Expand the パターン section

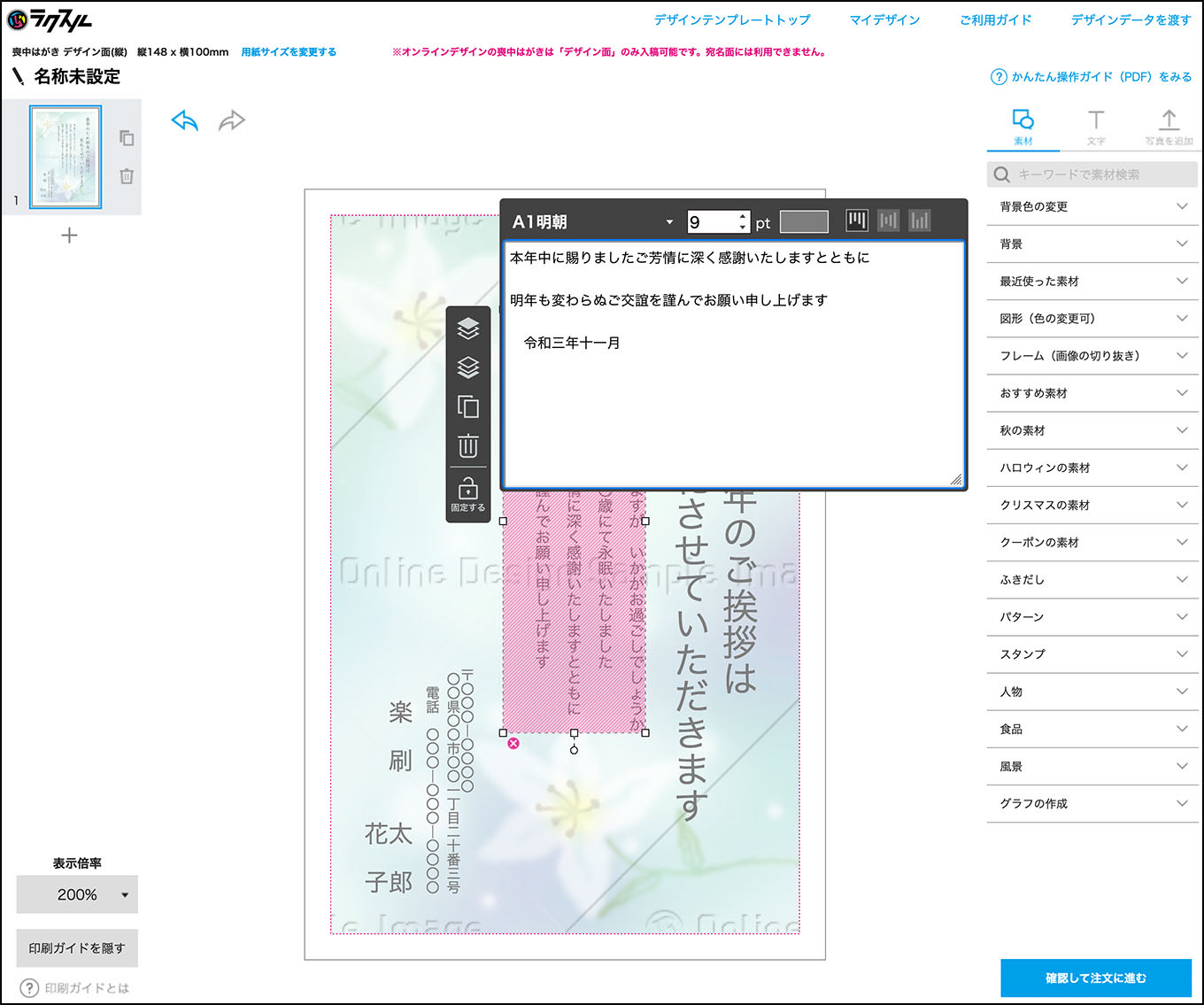click(1092, 616)
